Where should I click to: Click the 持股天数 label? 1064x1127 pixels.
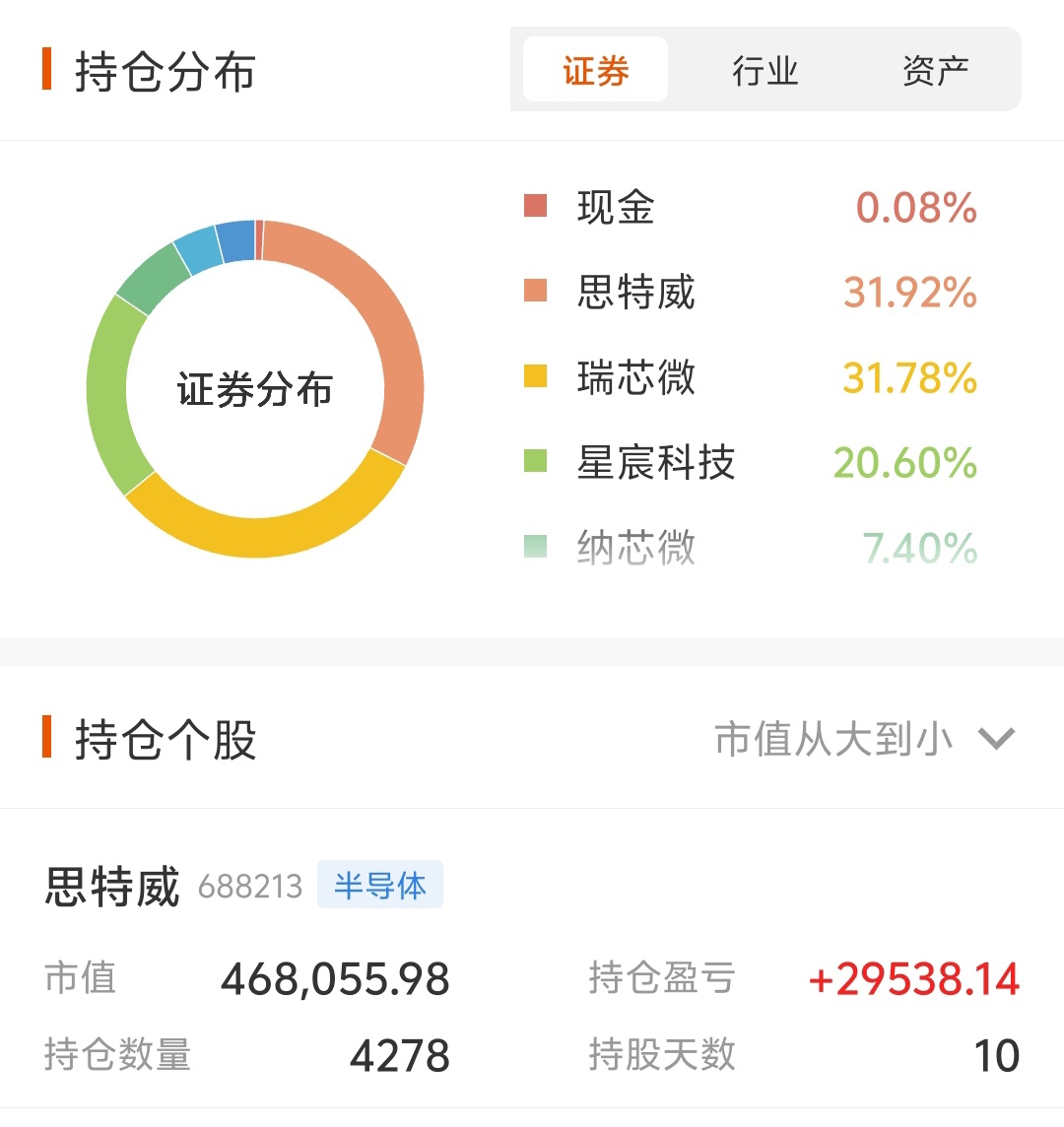click(x=662, y=1055)
